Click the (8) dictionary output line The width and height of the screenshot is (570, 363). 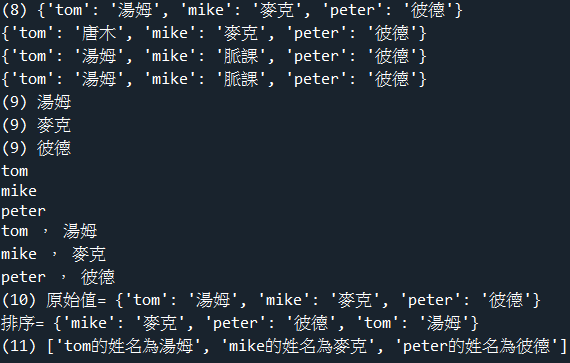click(232, 10)
